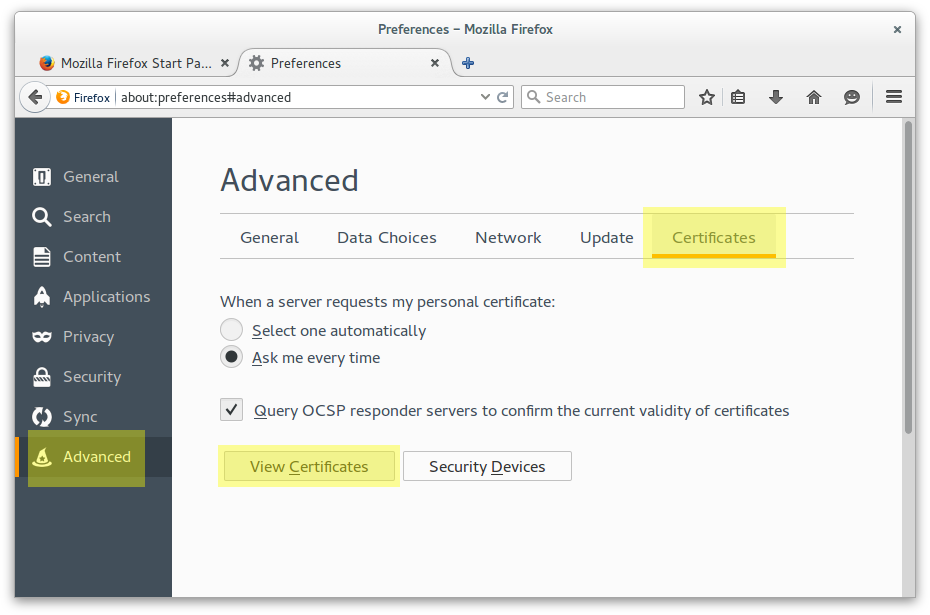This screenshot has height=615, width=930.
Task: Click the View Certificates button
Action: (309, 467)
